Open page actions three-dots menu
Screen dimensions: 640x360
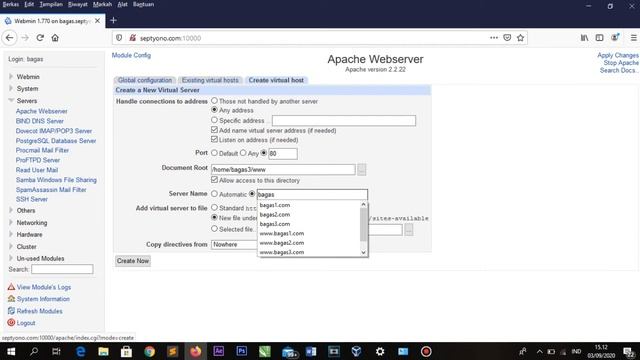click(494, 38)
